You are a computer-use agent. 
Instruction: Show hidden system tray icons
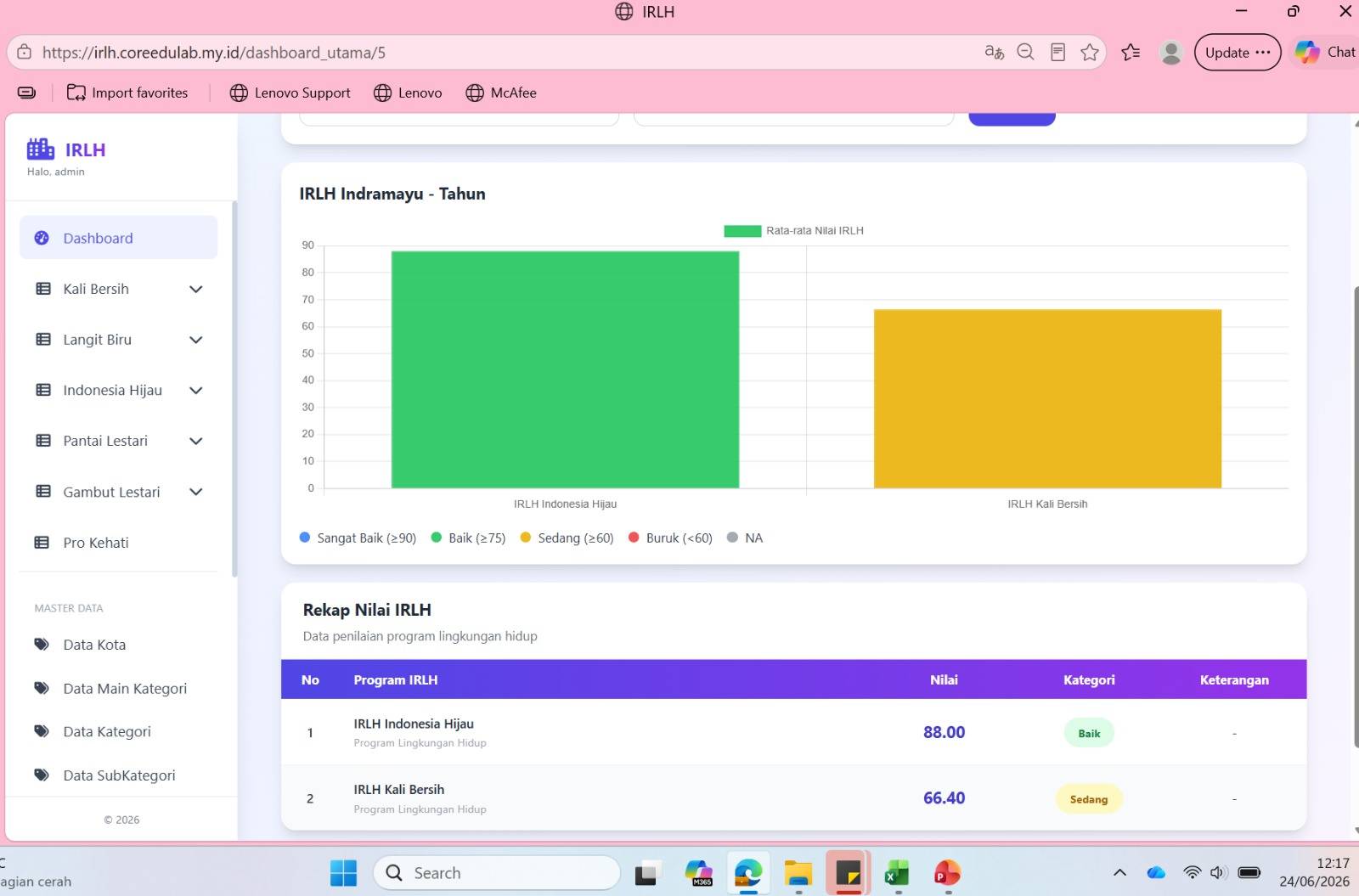[x=1119, y=872]
